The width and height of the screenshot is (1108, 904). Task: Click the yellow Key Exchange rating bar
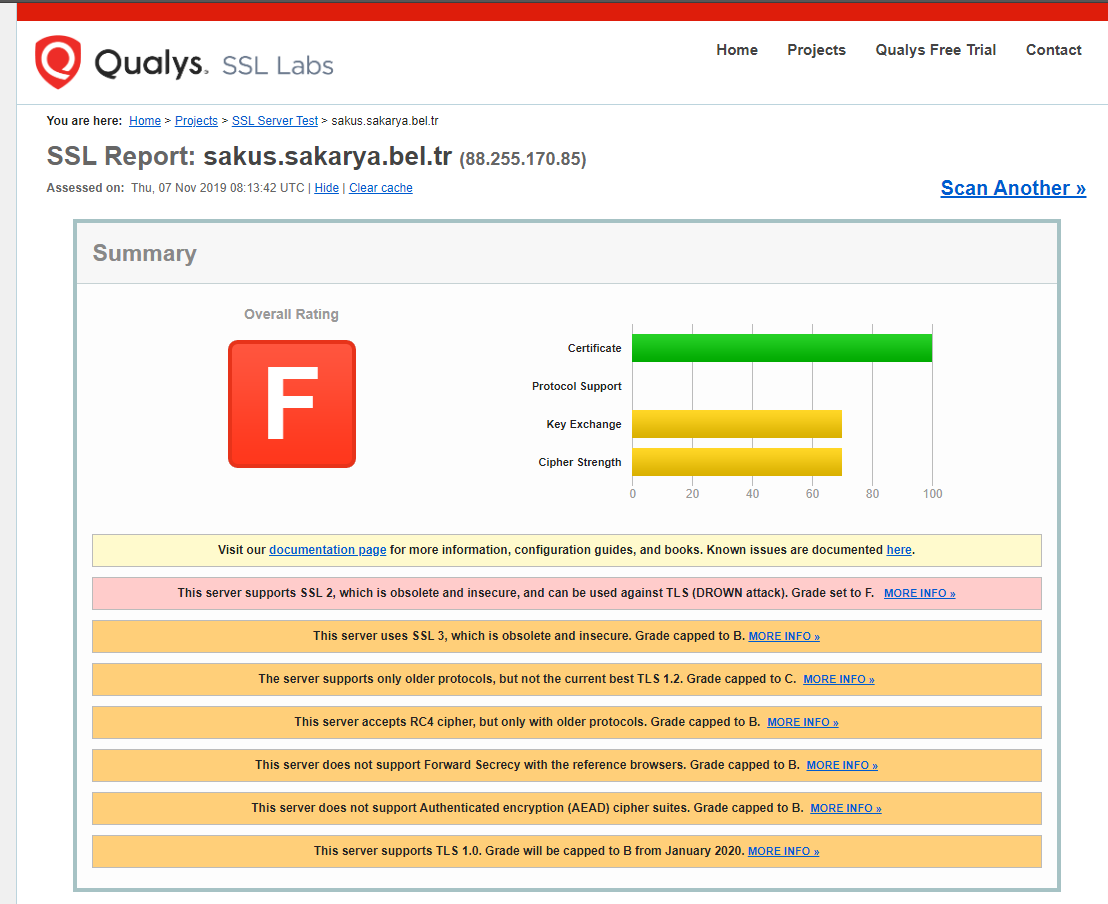pyautogui.click(x=737, y=423)
